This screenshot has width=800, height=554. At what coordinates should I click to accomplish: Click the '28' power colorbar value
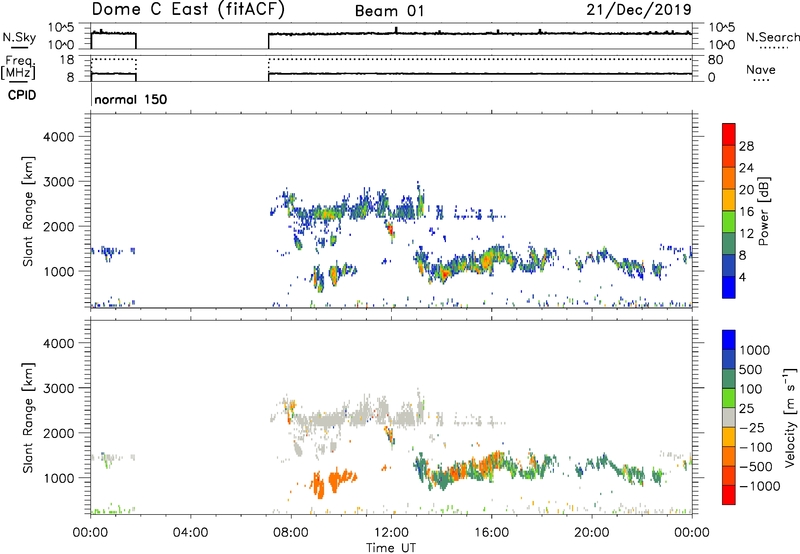pyautogui.click(x=746, y=146)
